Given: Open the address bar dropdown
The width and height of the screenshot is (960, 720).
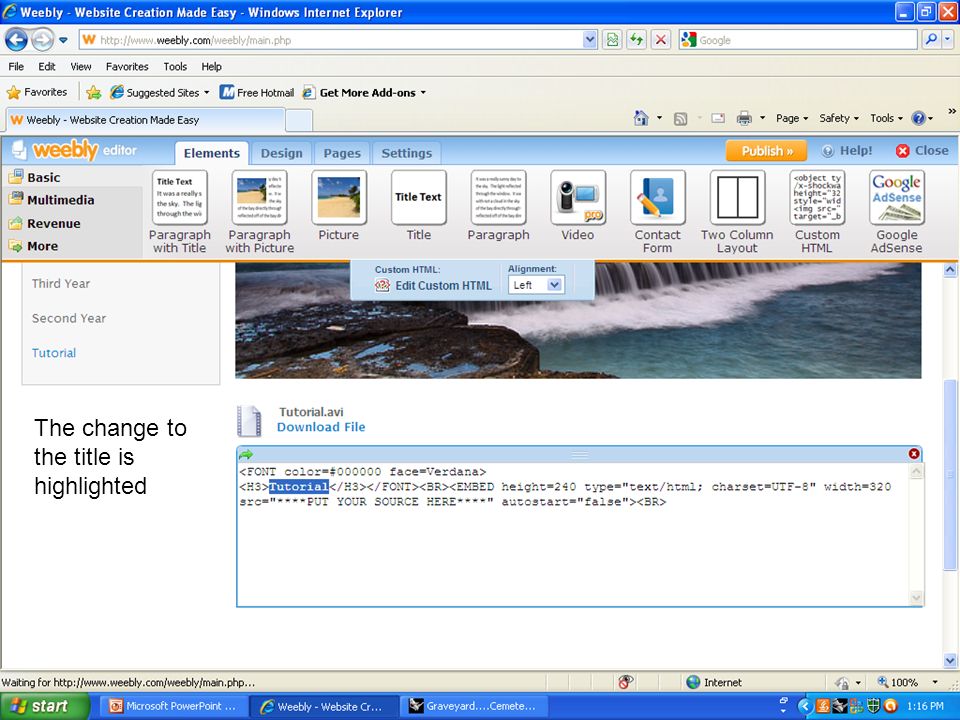Looking at the screenshot, I should pyautogui.click(x=590, y=40).
